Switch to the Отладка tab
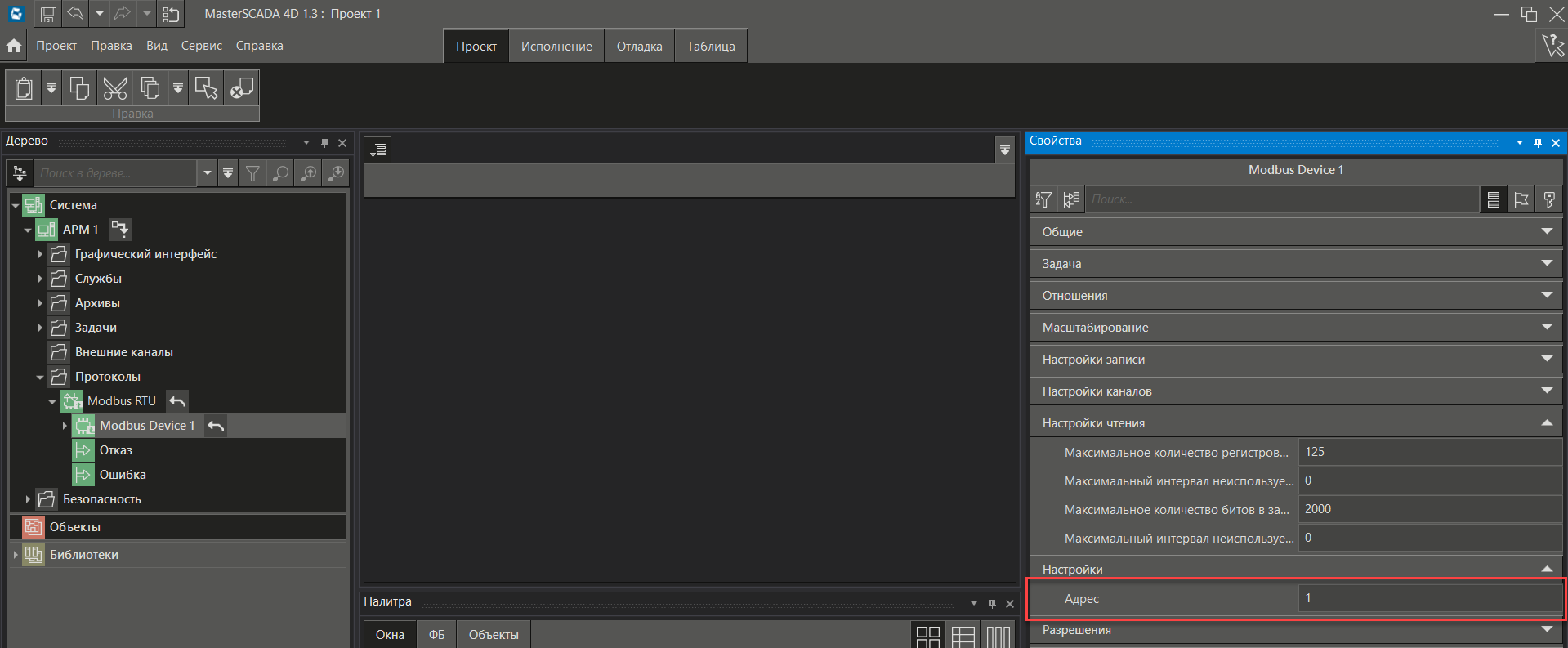The image size is (1568, 648). (x=639, y=47)
